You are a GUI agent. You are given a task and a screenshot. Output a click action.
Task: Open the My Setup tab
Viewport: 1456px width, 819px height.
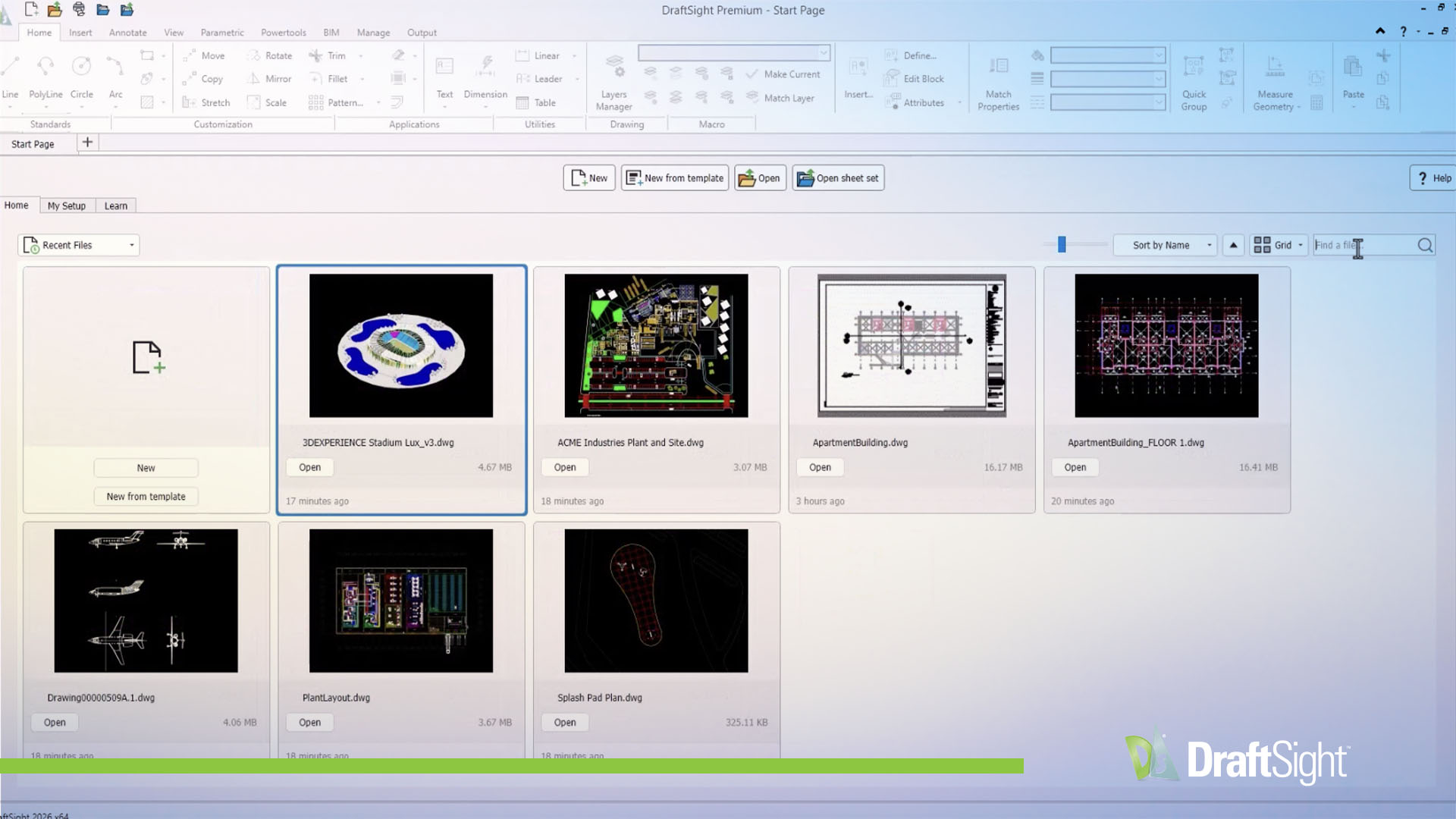tap(67, 206)
